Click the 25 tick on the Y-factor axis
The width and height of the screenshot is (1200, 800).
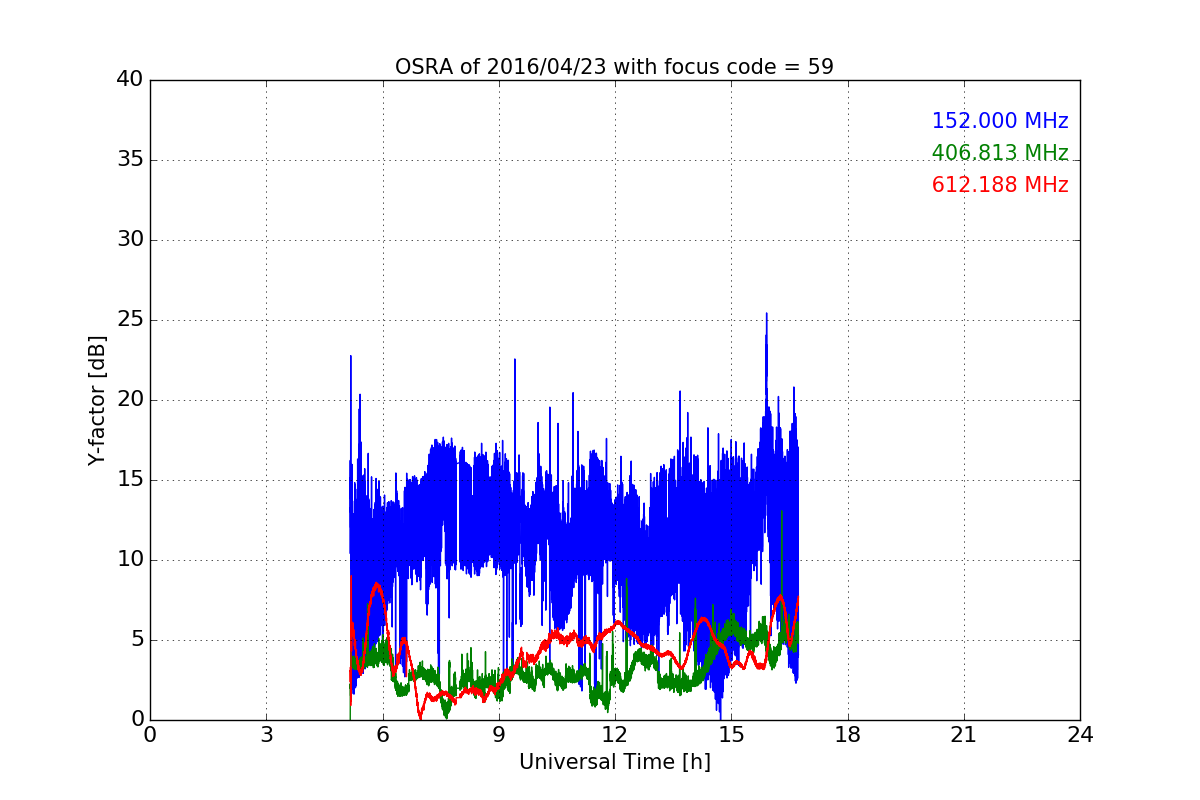tap(130, 320)
